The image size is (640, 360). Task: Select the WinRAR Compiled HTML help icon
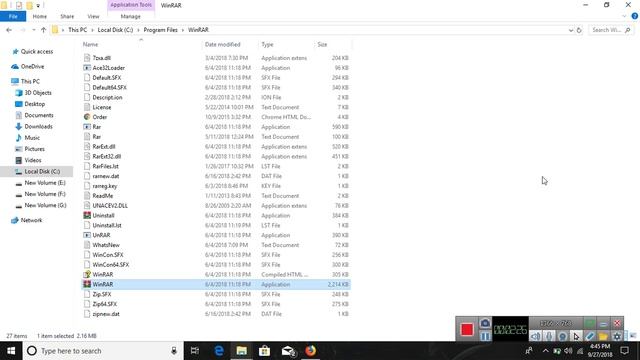click(x=87, y=274)
